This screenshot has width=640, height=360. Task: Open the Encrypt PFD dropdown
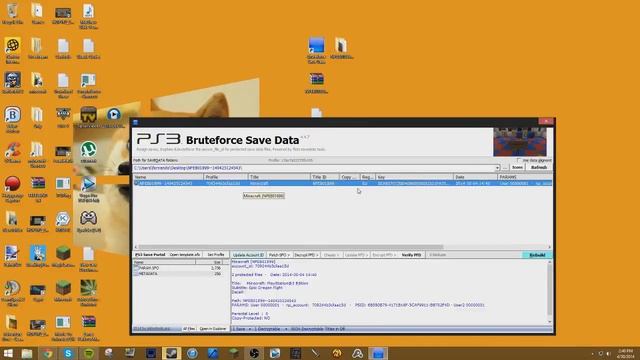[x=384, y=255]
